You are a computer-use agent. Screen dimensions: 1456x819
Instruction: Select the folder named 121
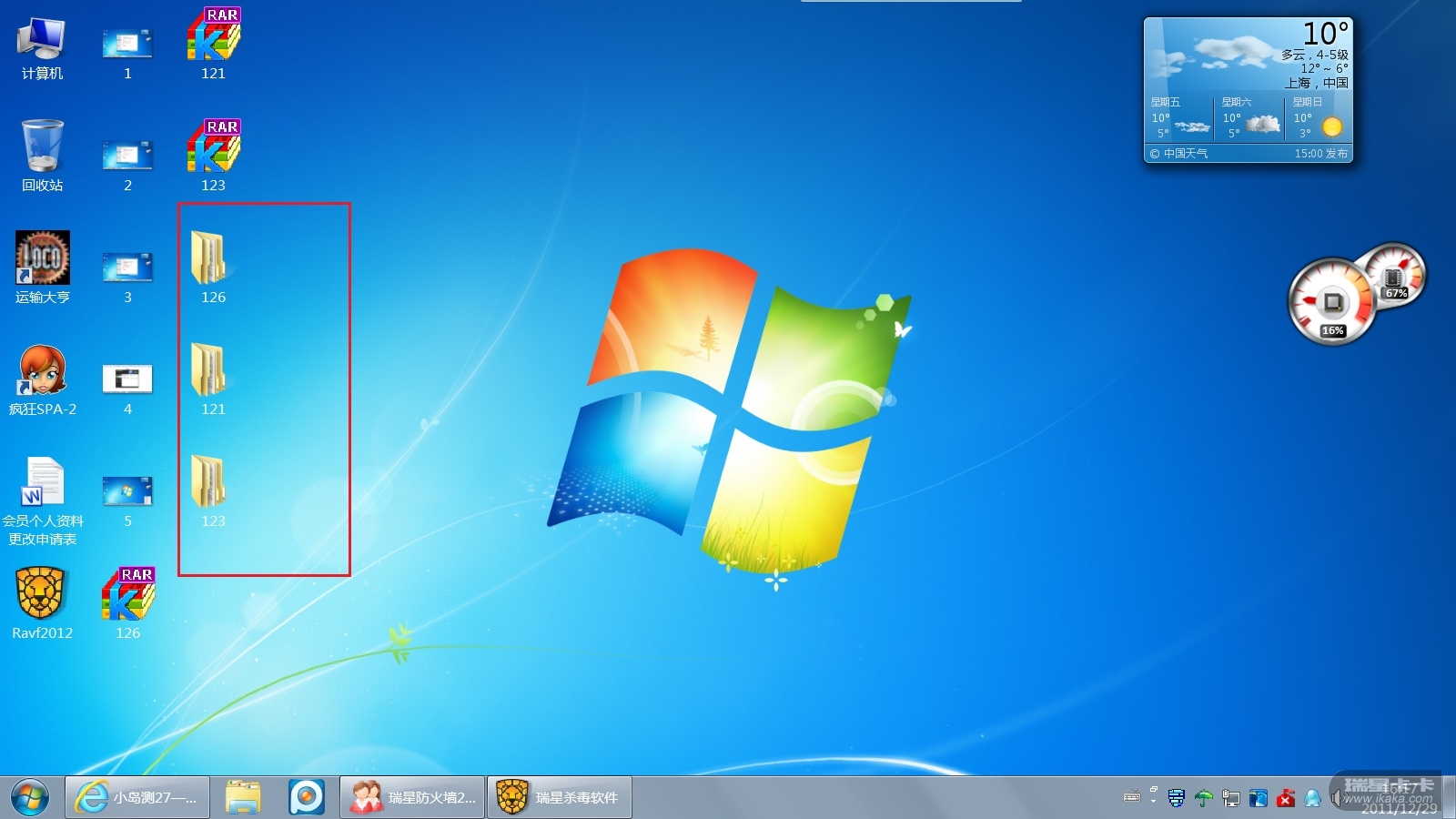click(213, 379)
